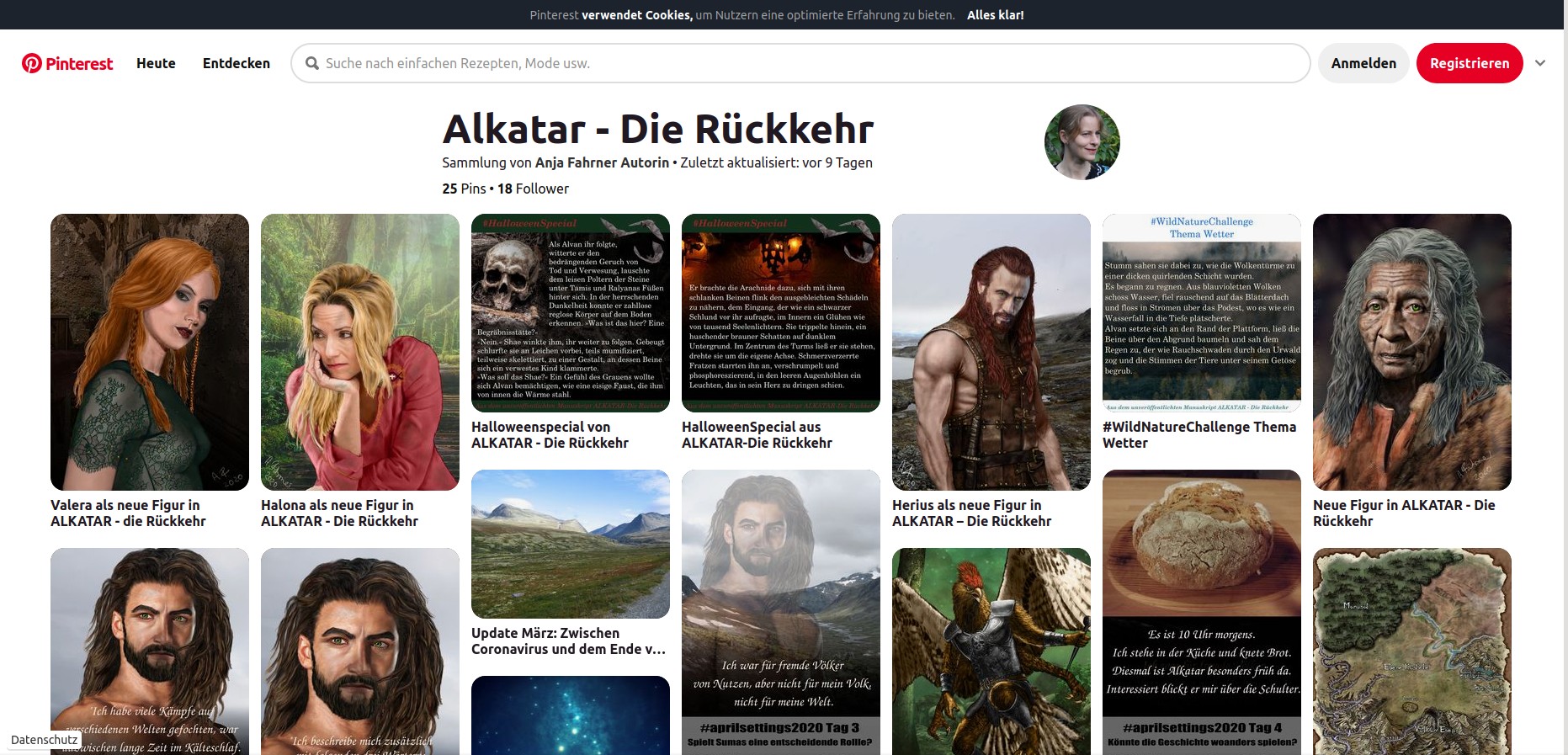Click the Anmelden button
The height and width of the screenshot is (755, 1568).
[x=1363, y=63]
